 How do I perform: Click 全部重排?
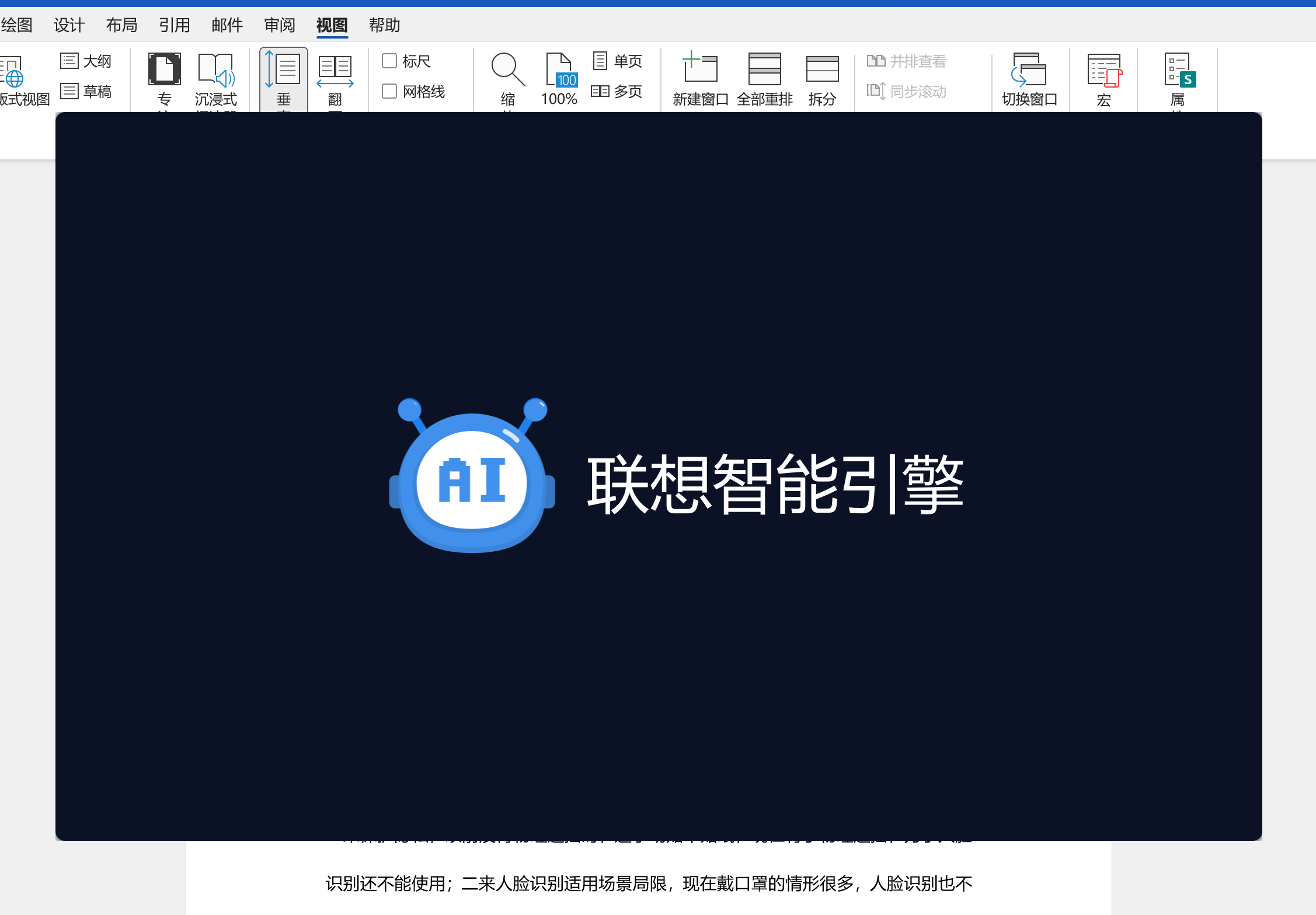coord(764,80)
